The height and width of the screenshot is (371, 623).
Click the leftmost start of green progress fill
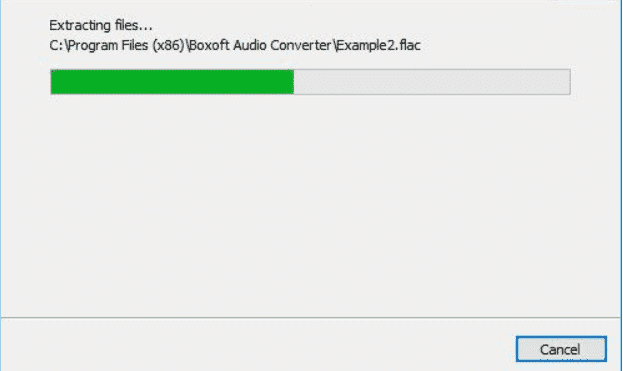(53, 82)
